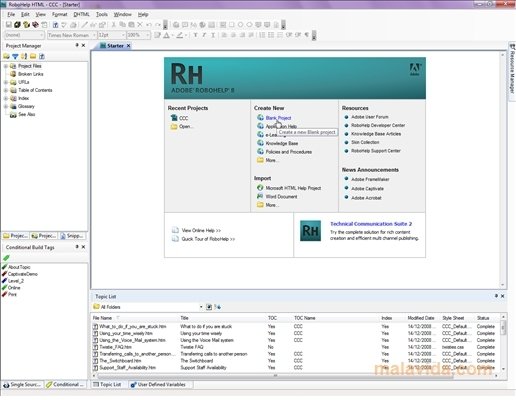516x400 pixels.
Task: Open the DHTML menu
Action: pyautogui.click(x=81, y=14)
